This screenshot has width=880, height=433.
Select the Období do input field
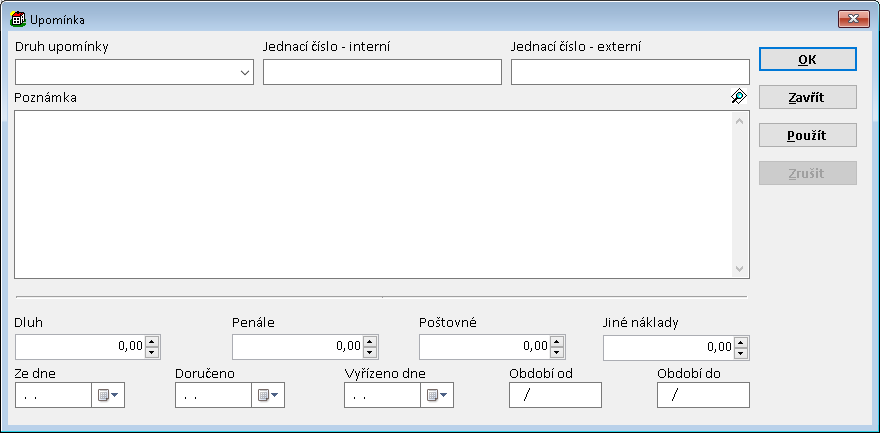(703, 396)
